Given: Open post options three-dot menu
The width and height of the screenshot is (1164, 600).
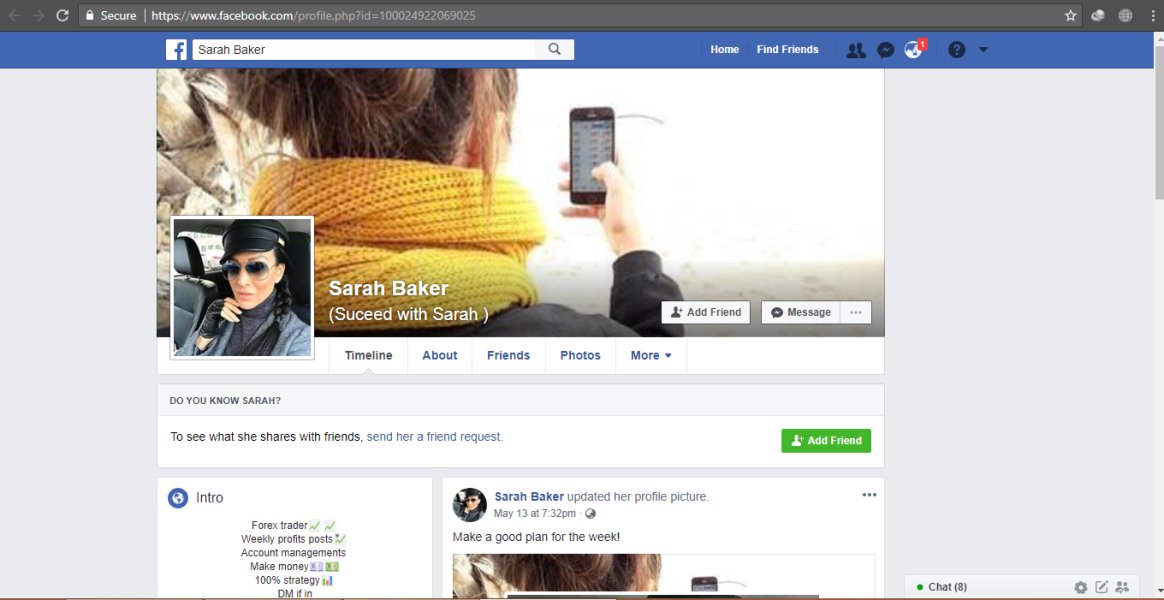Looking at the screenshot, I should (x=869, y=495).
